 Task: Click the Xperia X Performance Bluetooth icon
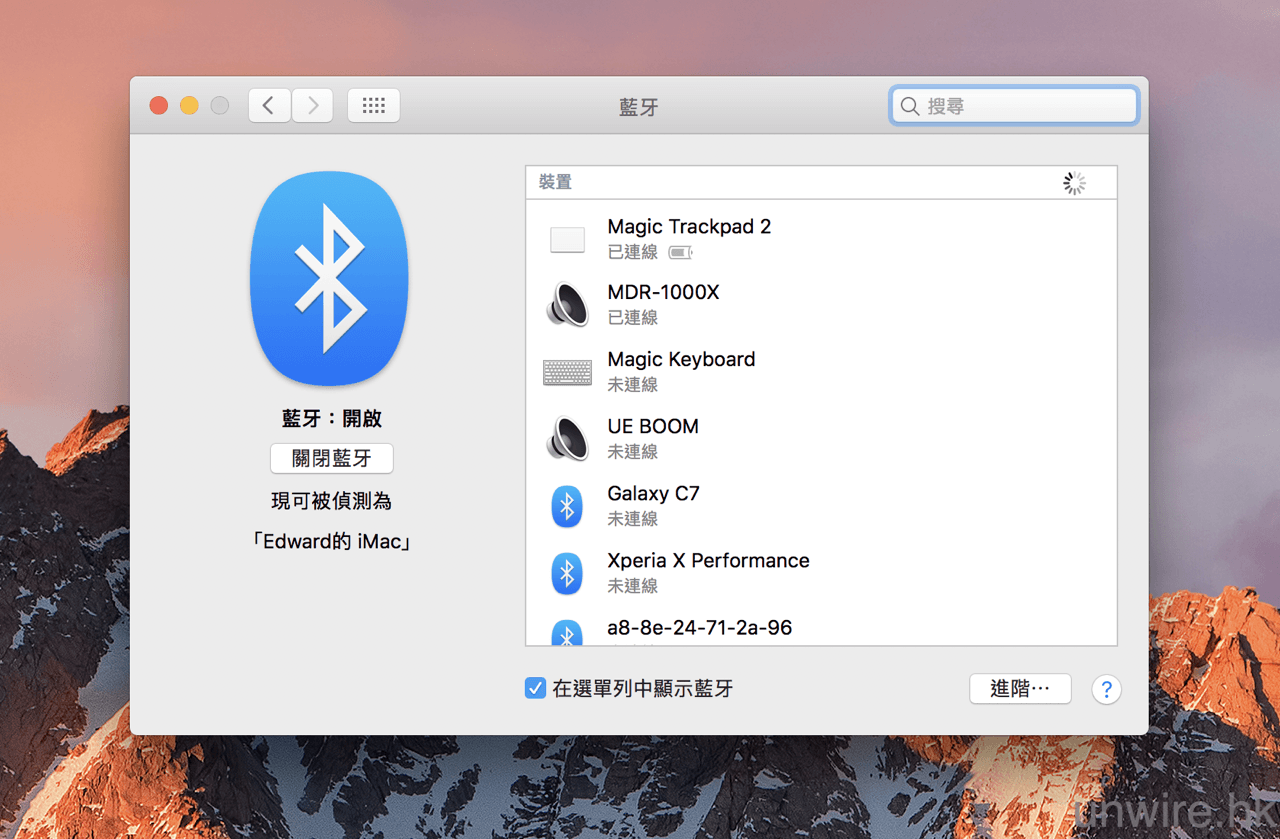click(567, 573)
